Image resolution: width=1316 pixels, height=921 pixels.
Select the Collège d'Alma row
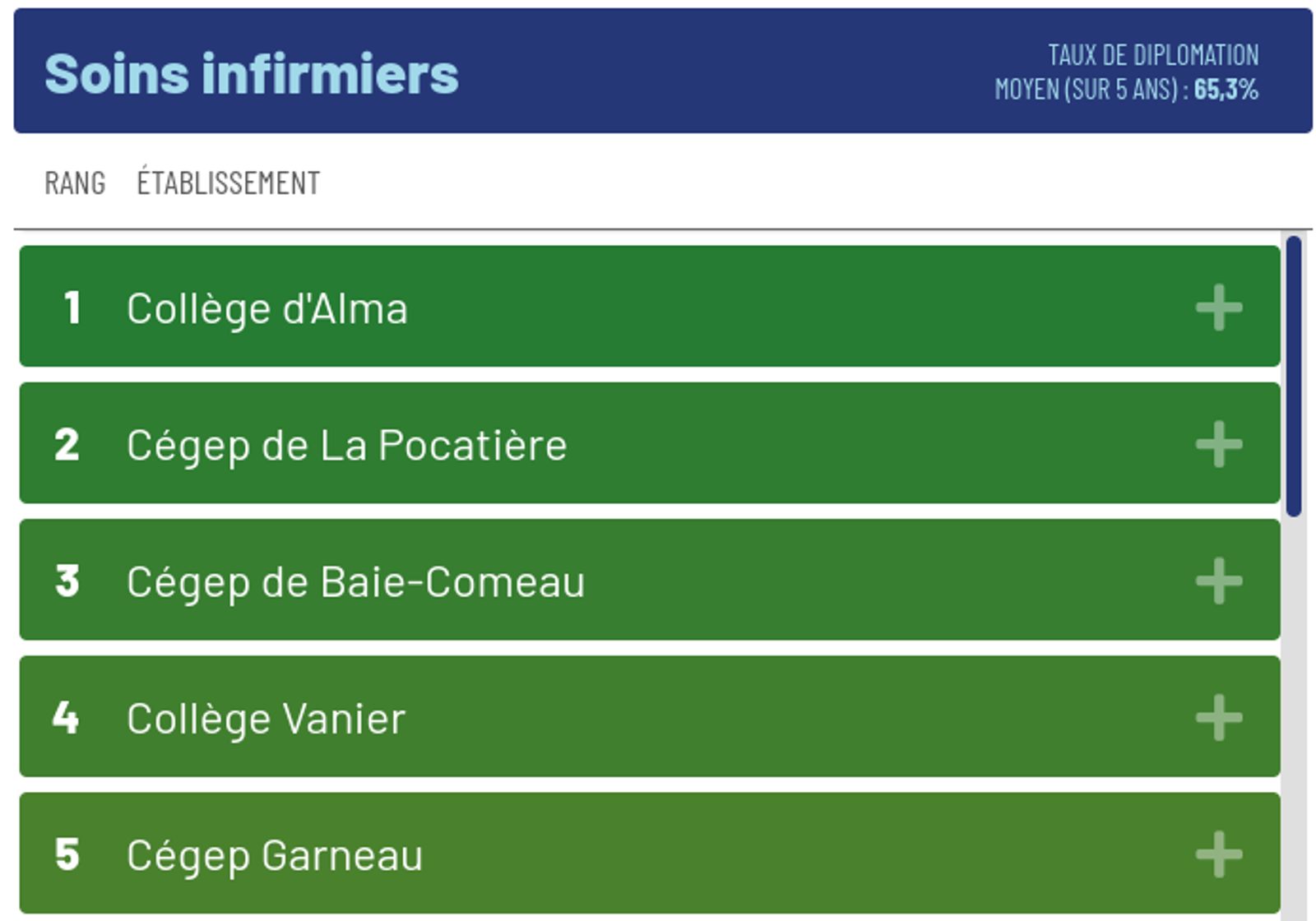tap(576, 310)
